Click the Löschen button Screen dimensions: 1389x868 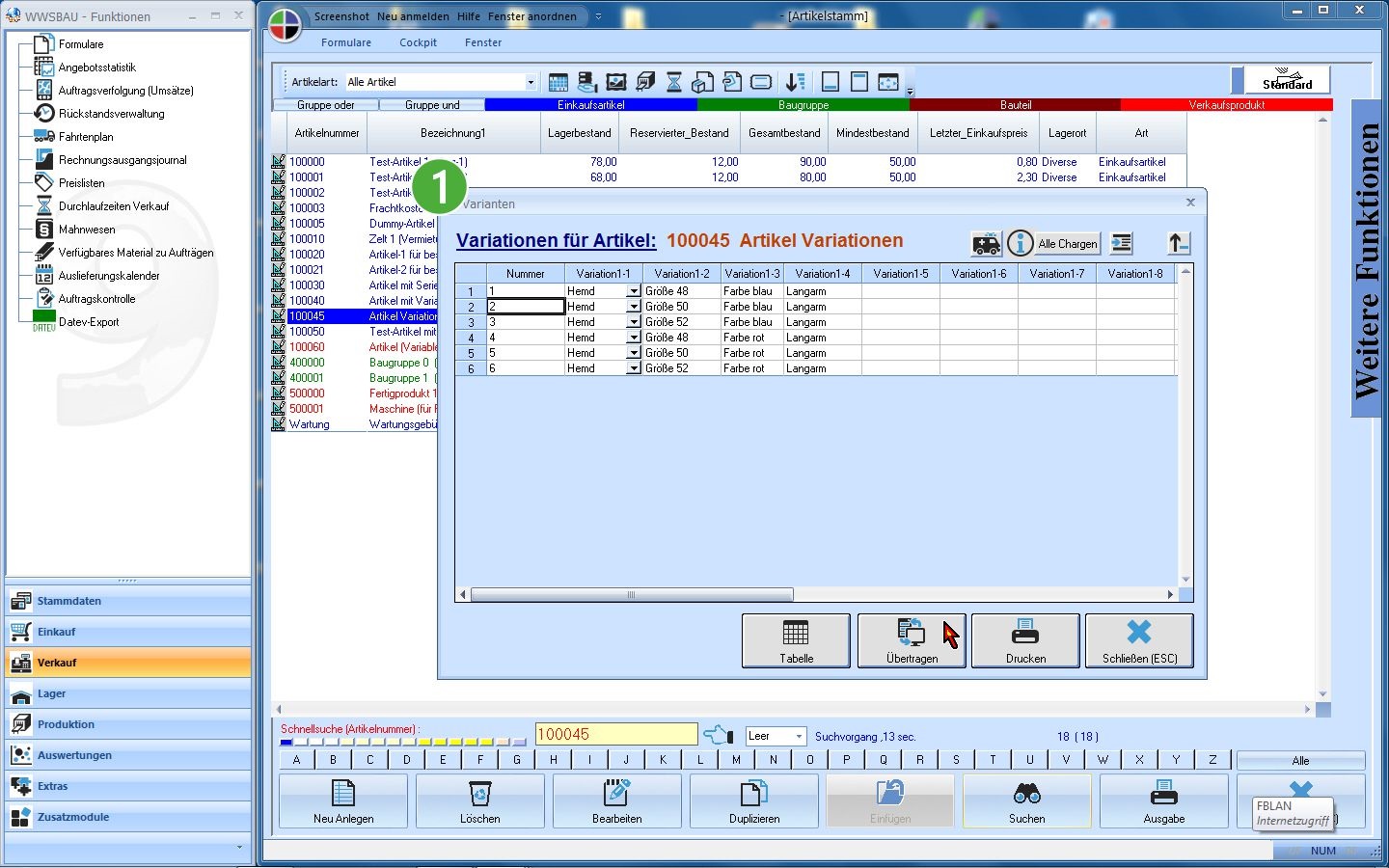point(480,800)
